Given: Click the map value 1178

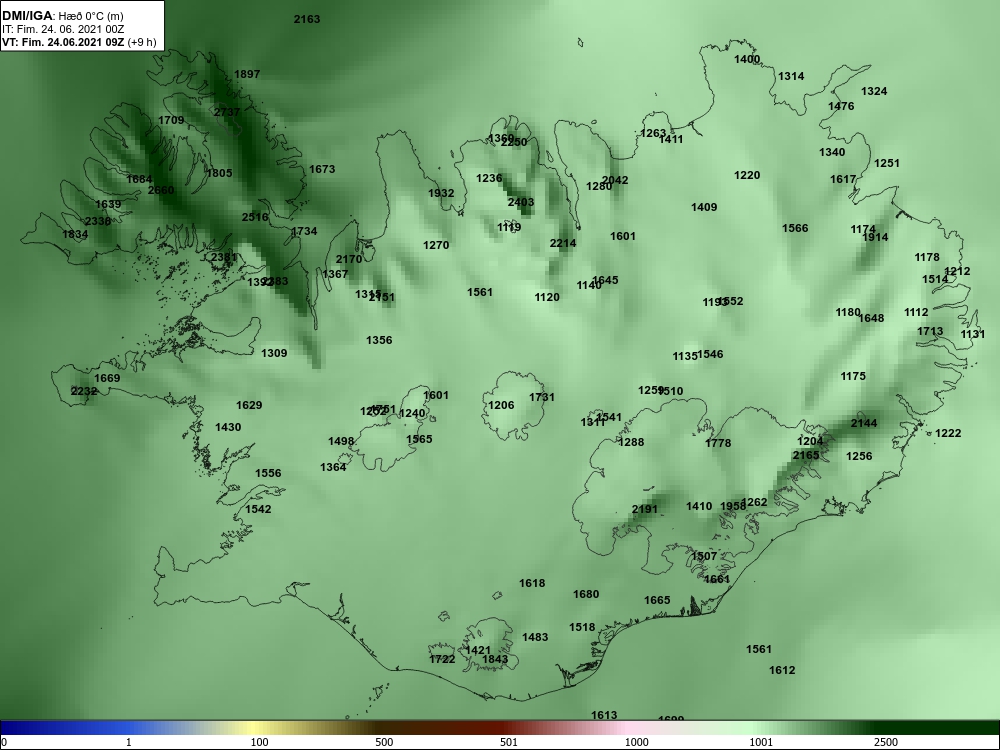Looking at the screenshot, I should pos(927,257).
